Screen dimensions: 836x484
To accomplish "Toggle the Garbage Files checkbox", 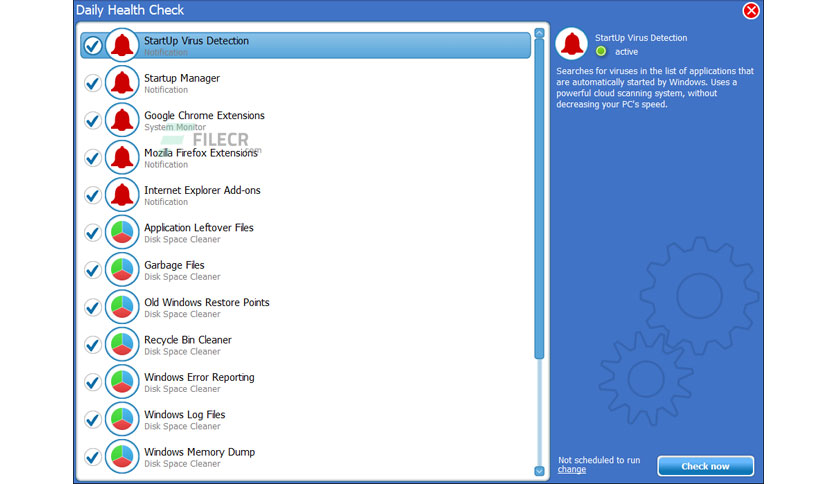I will (93, 270).
